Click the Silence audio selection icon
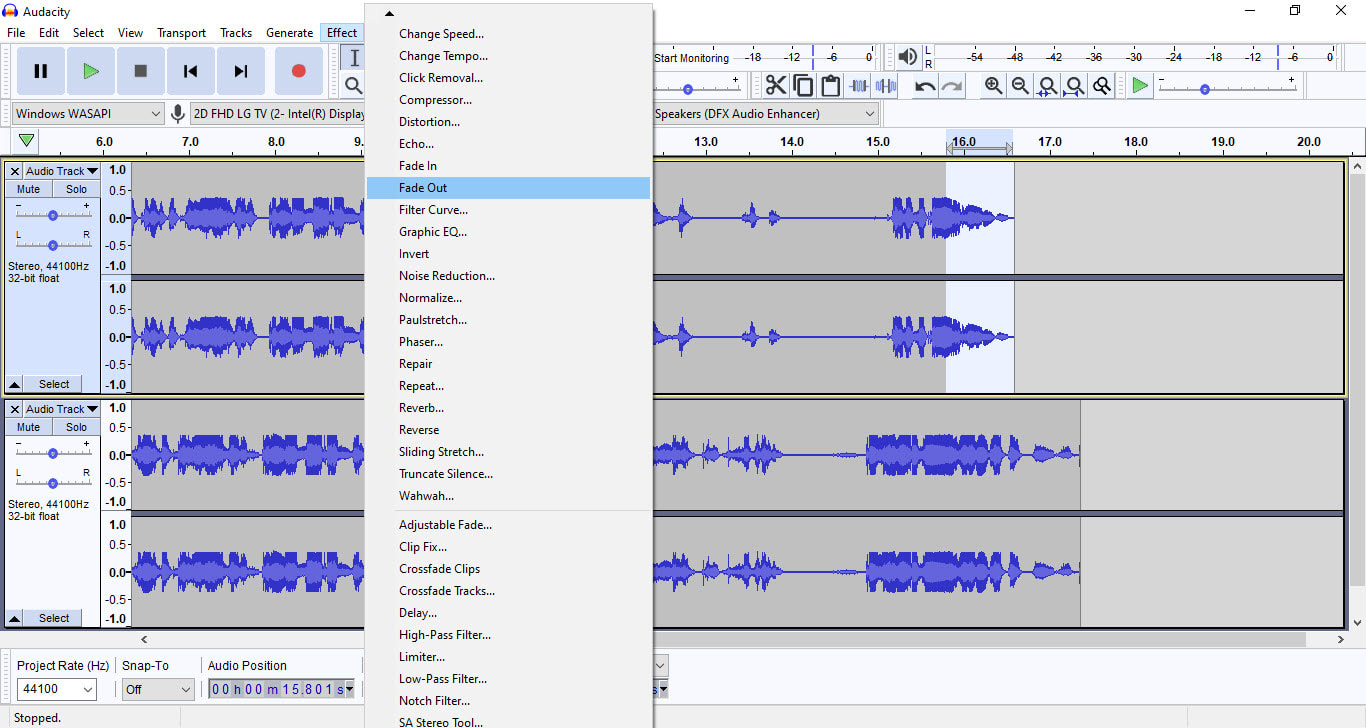 click(x=885, y=85)
